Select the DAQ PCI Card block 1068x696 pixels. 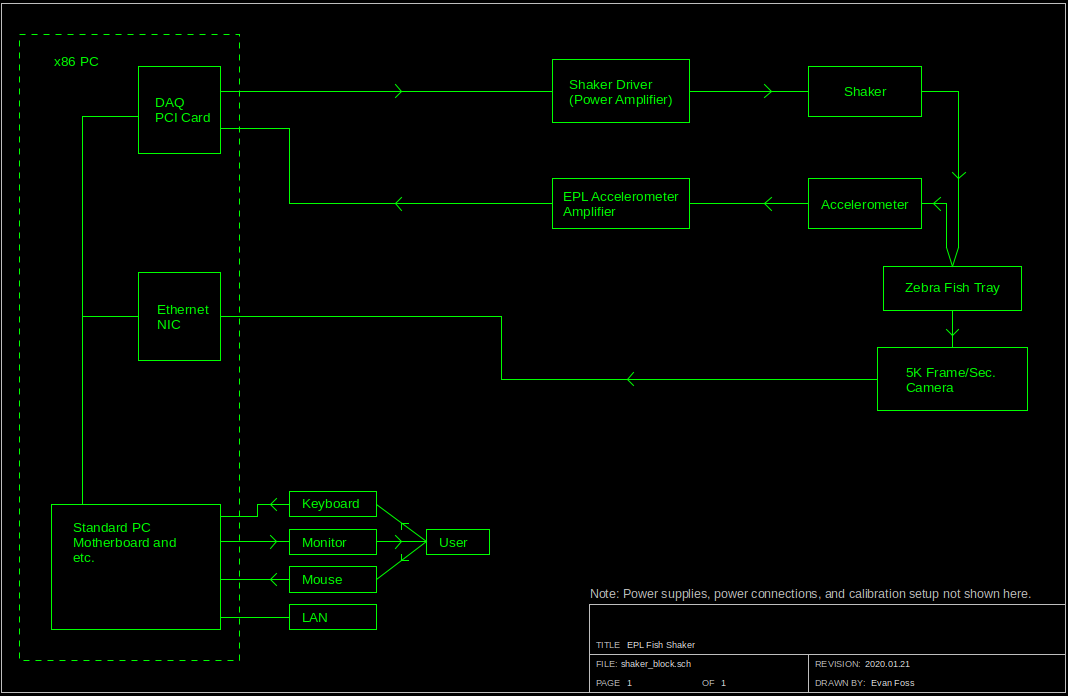coord(179,110)
